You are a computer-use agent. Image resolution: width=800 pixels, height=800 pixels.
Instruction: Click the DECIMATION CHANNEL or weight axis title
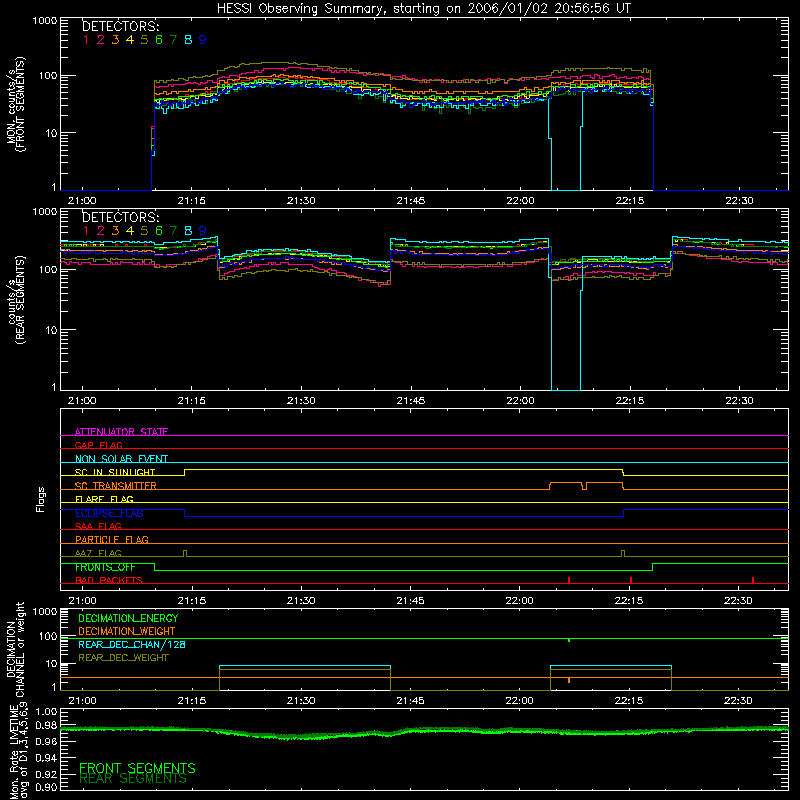[15, 649]
